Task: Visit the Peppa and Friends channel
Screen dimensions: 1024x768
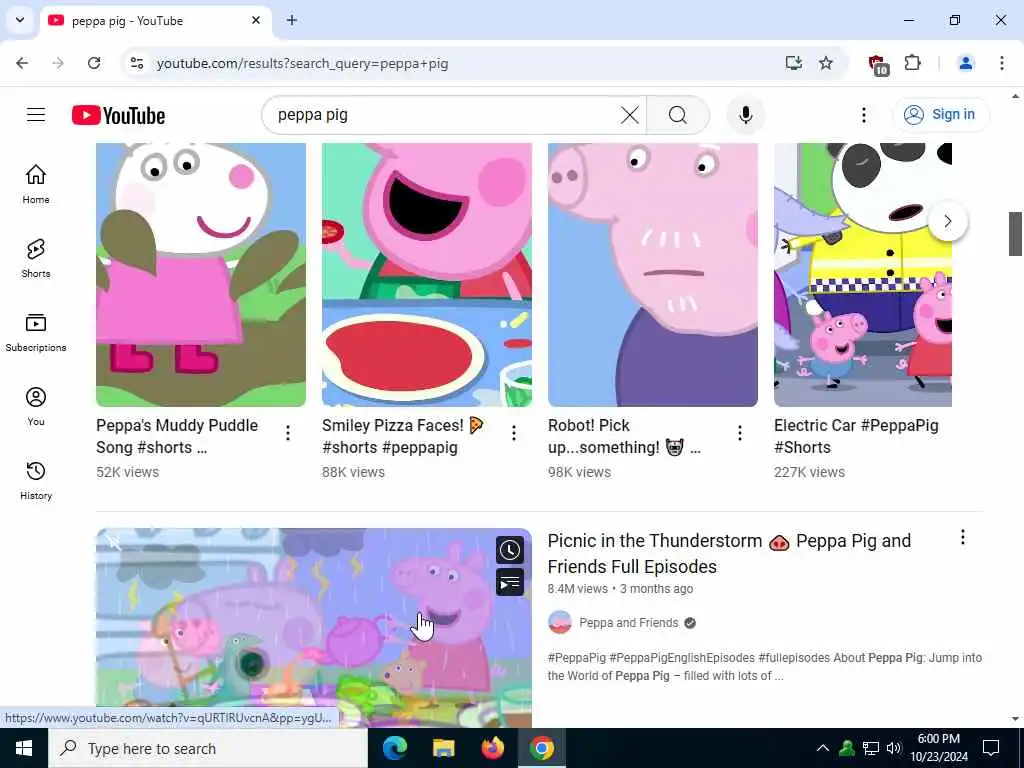Action: click(x=628, y=623)
